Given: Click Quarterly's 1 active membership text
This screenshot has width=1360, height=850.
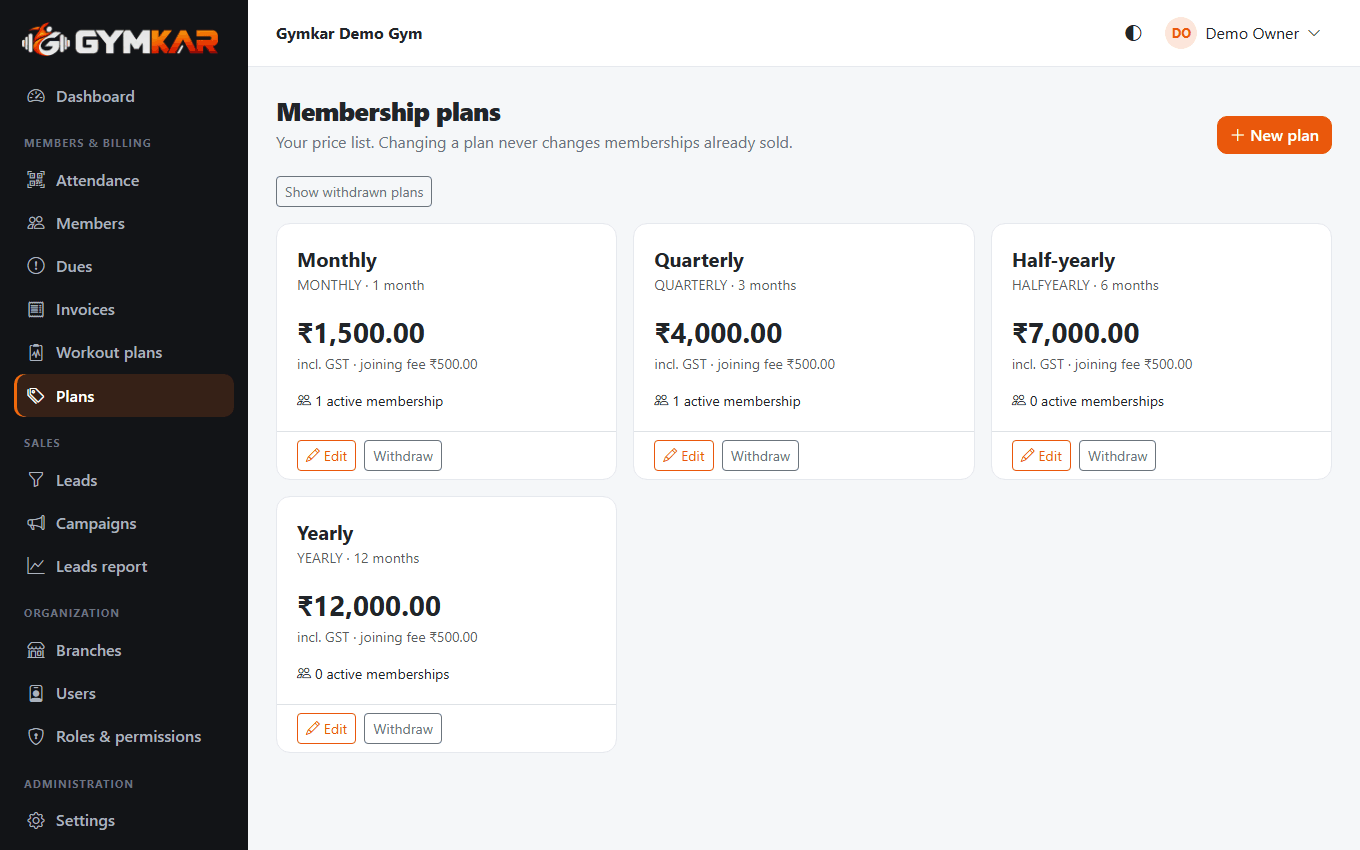Looking at the screenshot, I should pyautogui.click(x=736, y=401).
